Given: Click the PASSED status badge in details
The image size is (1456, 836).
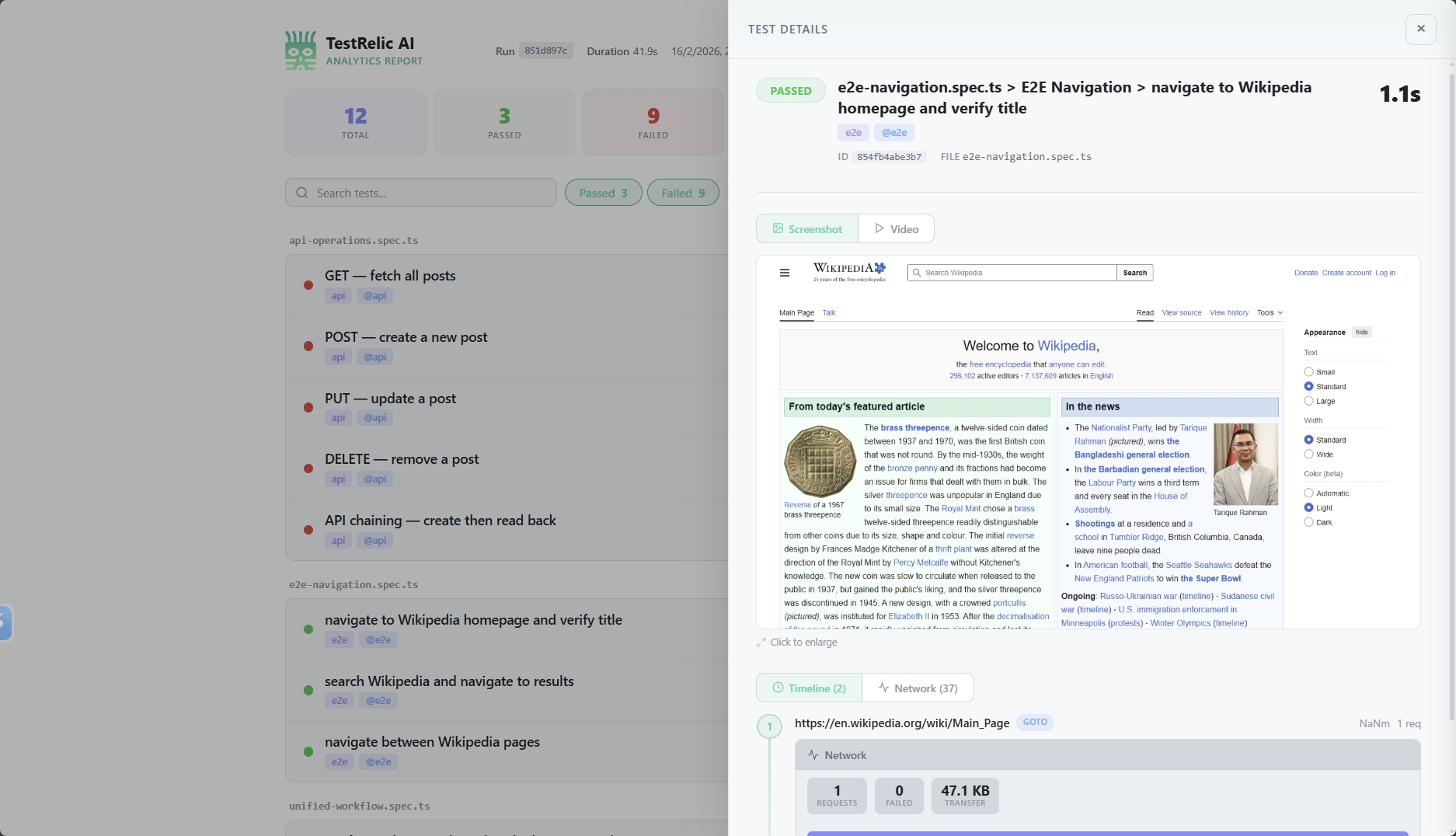Looking at the screenshot, I should point(791,91).
